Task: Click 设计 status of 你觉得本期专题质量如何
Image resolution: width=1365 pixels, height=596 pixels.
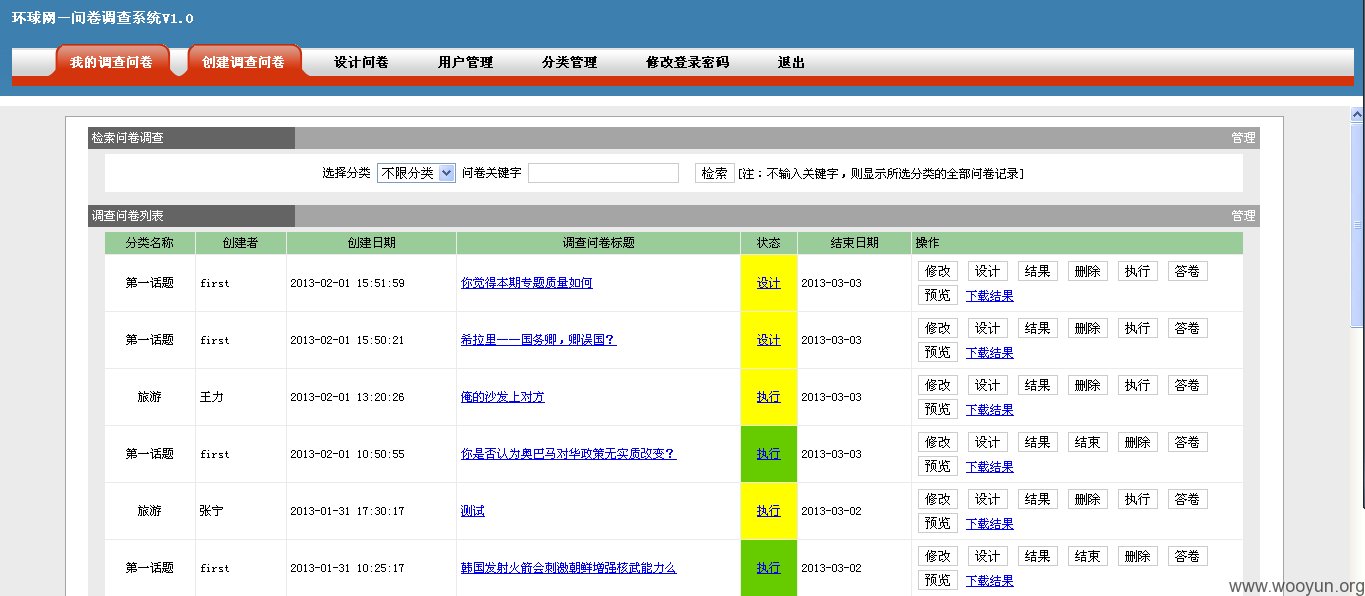Action: click(x=768, y=283)
